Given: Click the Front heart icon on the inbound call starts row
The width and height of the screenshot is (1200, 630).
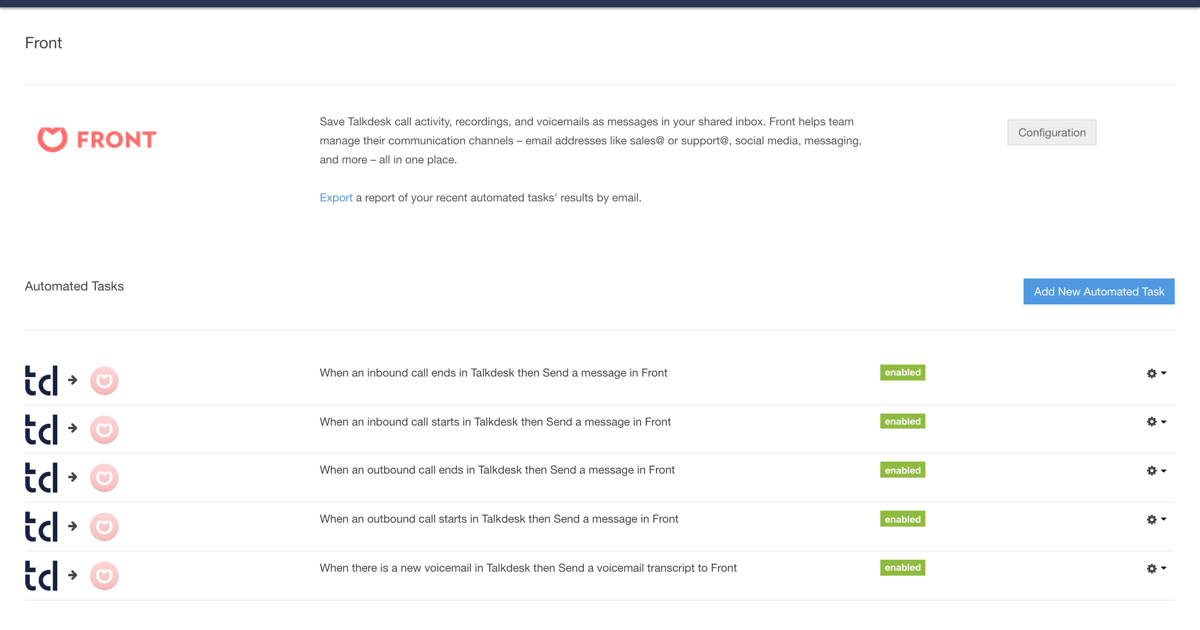Looking at the screenshot, I should [104, 430].
